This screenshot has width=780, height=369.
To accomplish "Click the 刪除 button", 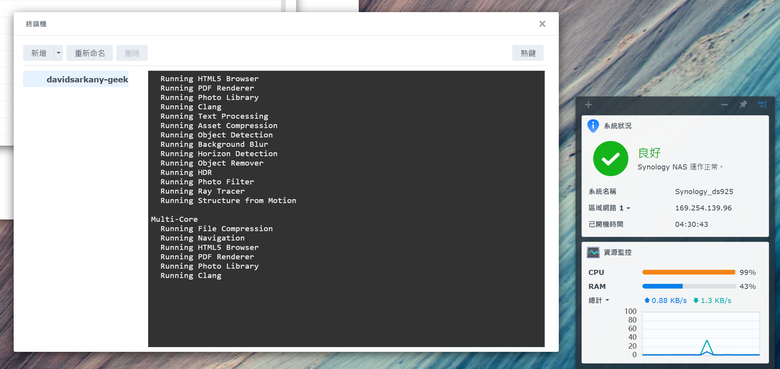I will (132, 53).
